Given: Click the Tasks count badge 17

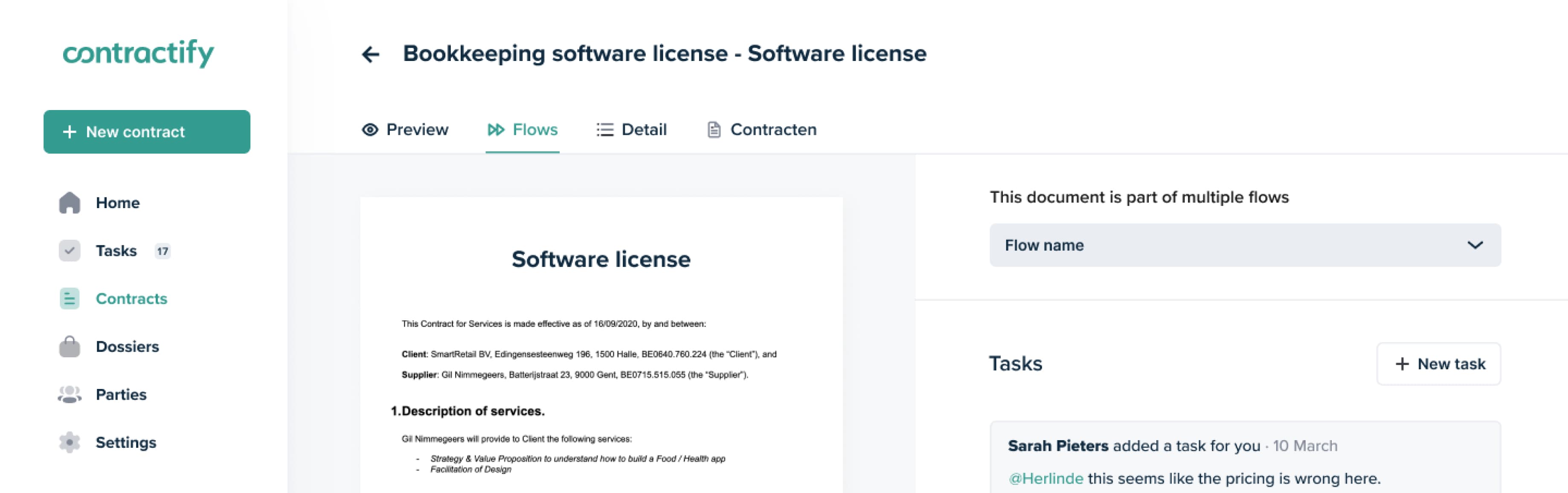Looking at the screenshot, I should point(163,251).
